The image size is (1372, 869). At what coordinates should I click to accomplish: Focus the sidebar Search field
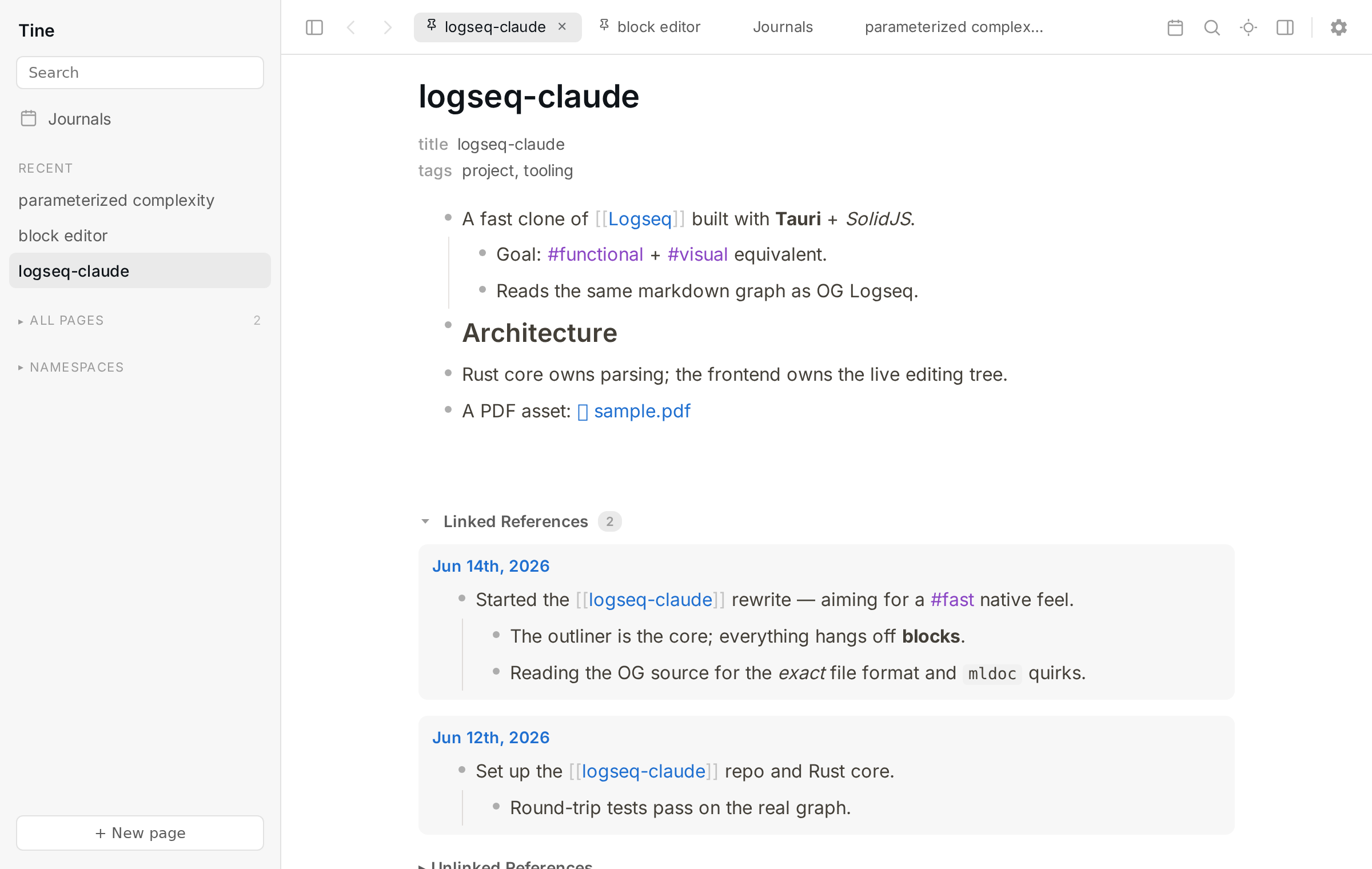tap(140, 73)
